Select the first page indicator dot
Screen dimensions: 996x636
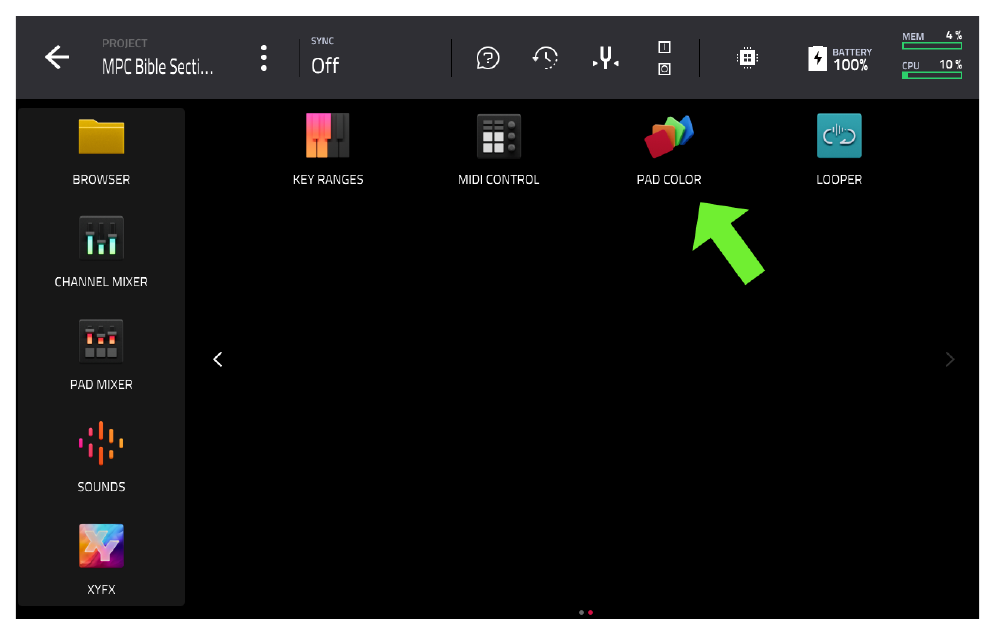coord(581,612)
